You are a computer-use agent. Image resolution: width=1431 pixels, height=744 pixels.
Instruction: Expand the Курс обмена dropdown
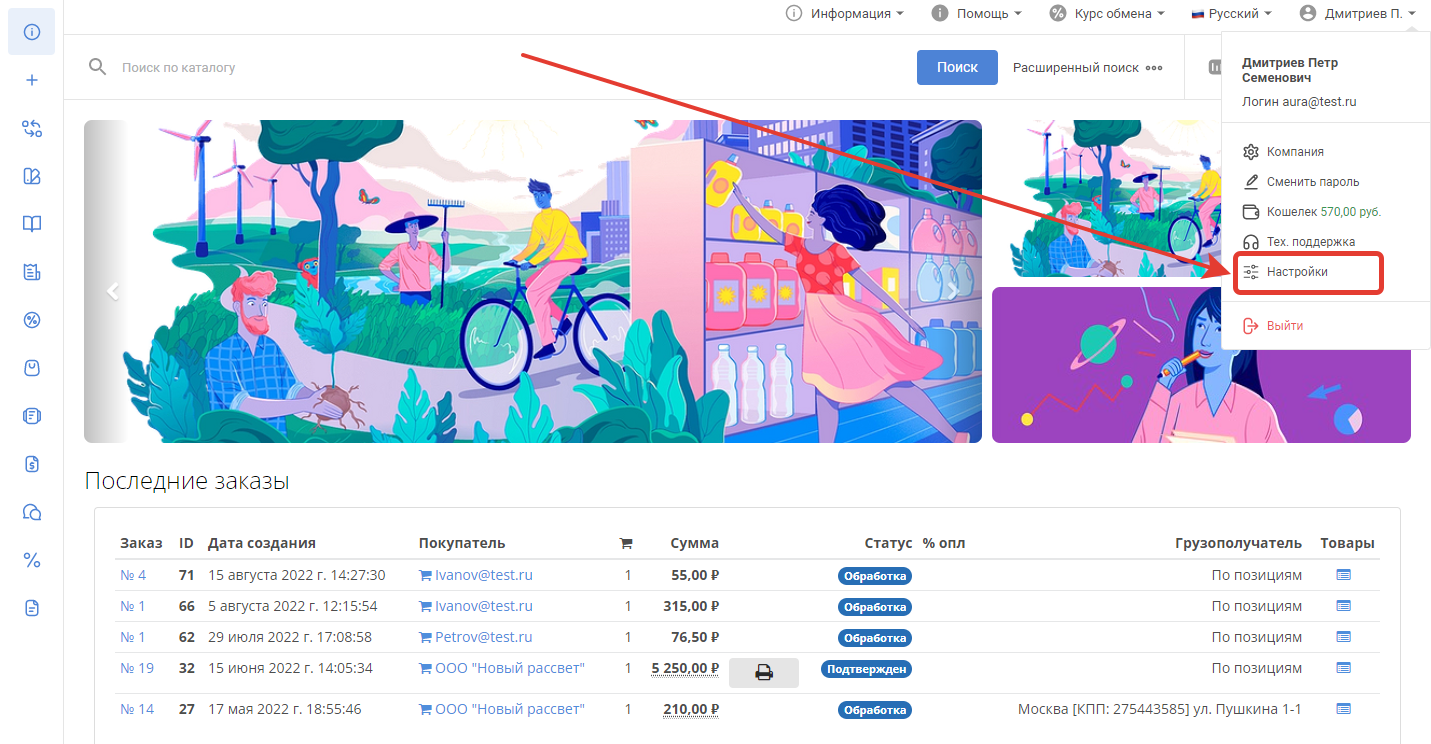[x=1107, y=14]
